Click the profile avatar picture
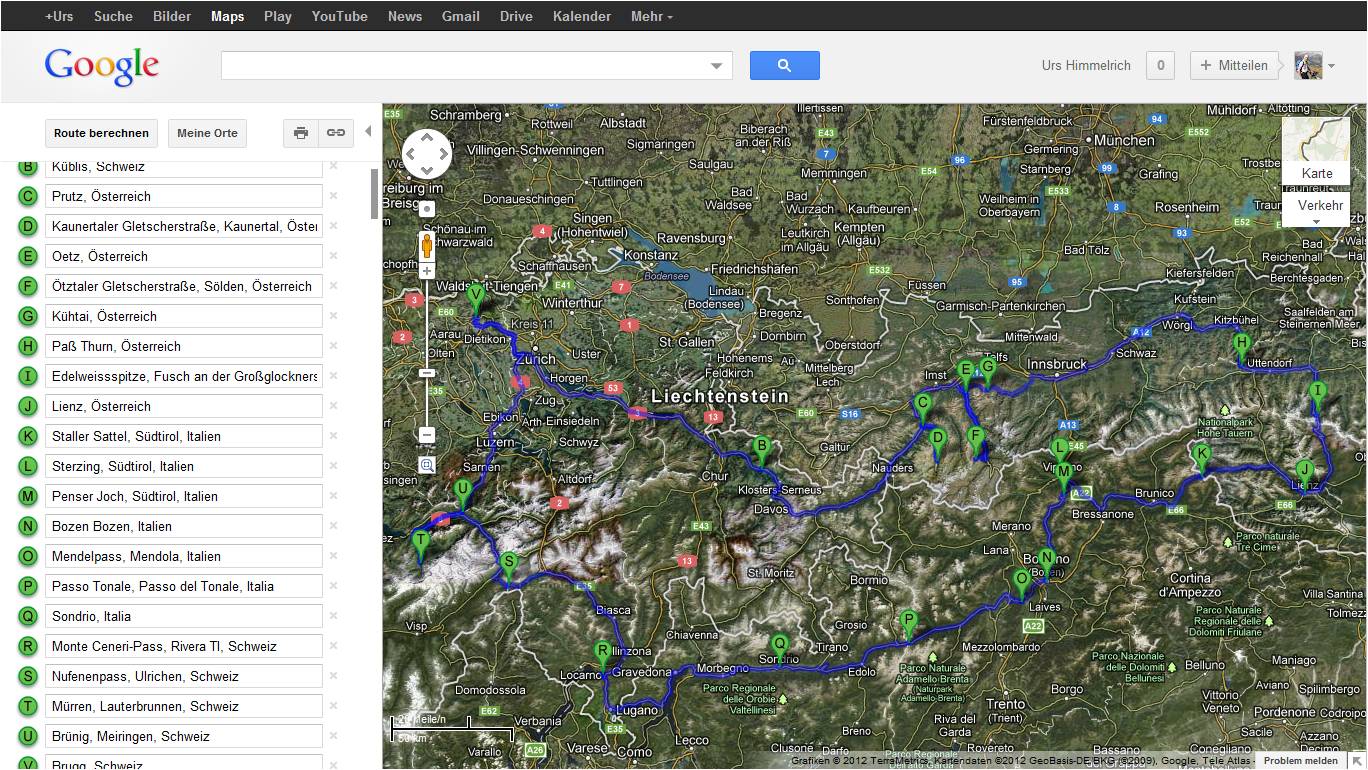The height and width of the screenshot is (770, 1368). 1308,66
